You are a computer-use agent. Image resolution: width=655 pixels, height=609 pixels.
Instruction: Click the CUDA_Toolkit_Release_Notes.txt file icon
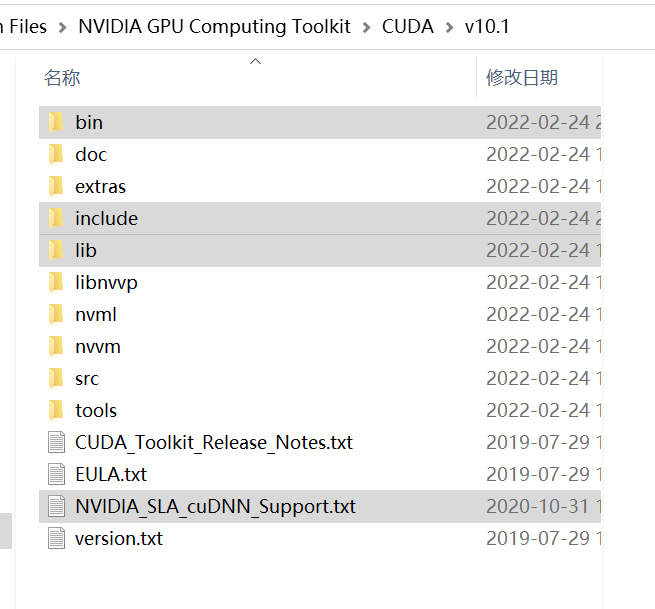coord(57,443)
